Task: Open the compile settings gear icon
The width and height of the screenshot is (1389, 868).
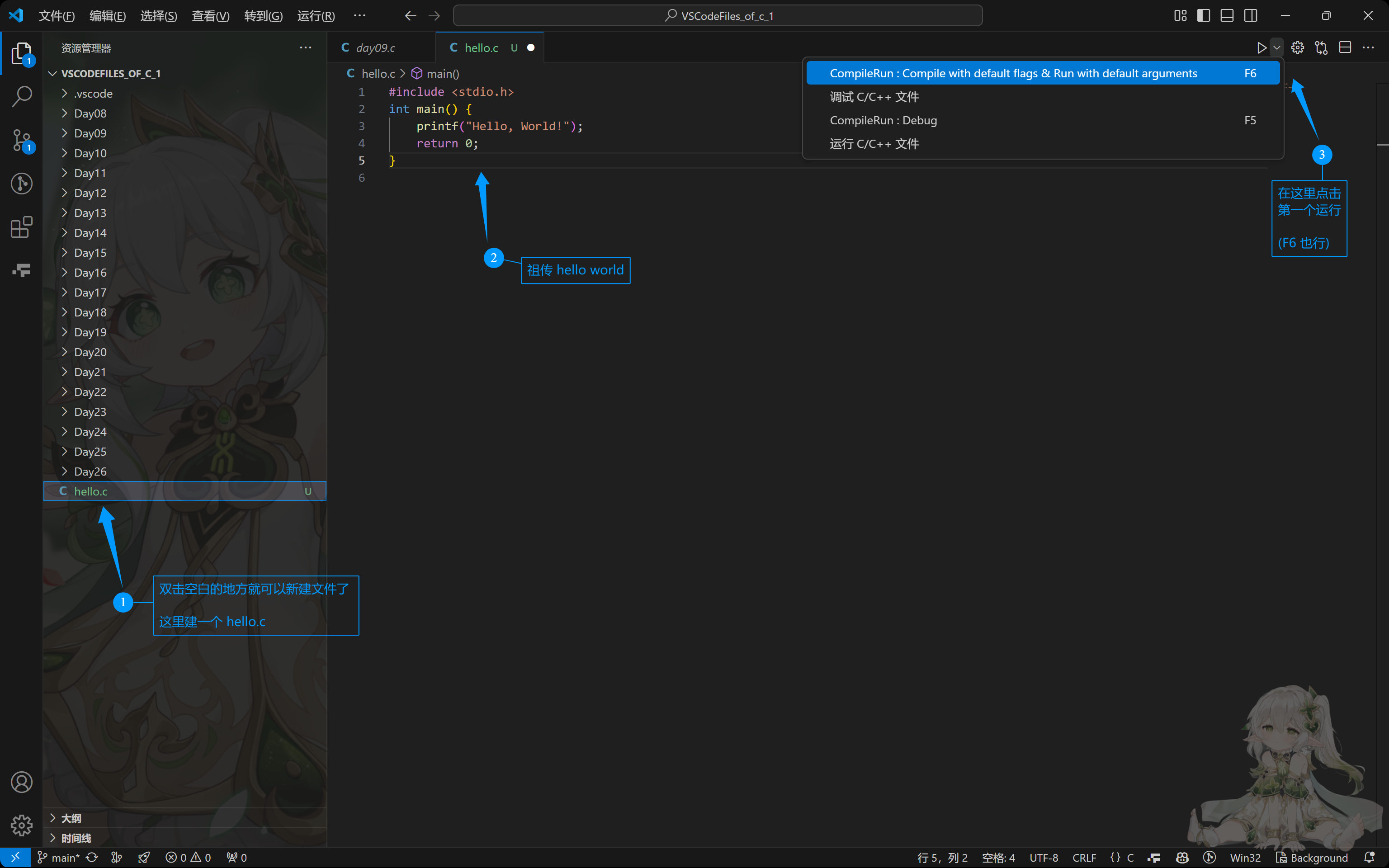Action: 1297,47
